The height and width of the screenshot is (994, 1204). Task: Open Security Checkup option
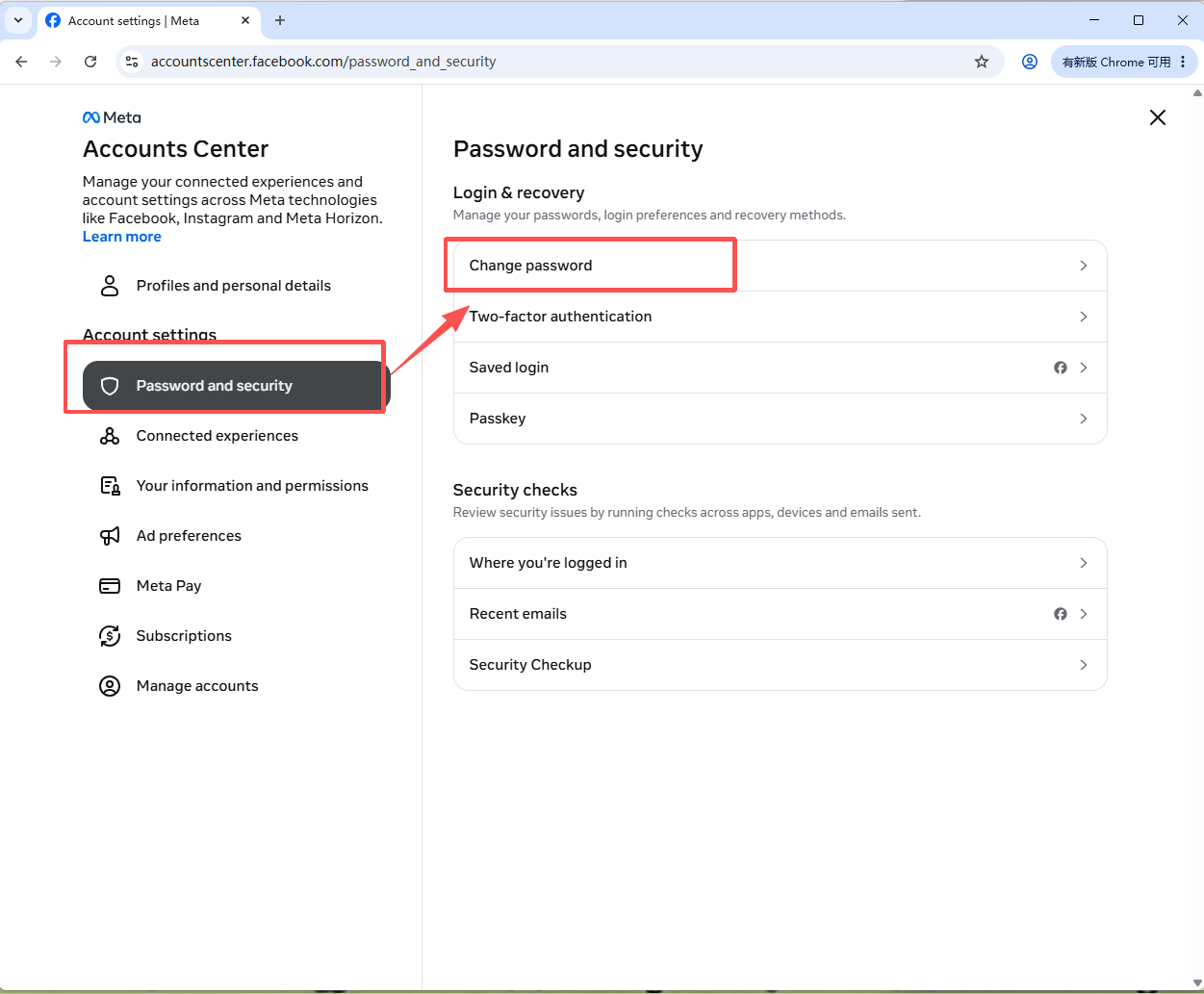coord(781,665)
